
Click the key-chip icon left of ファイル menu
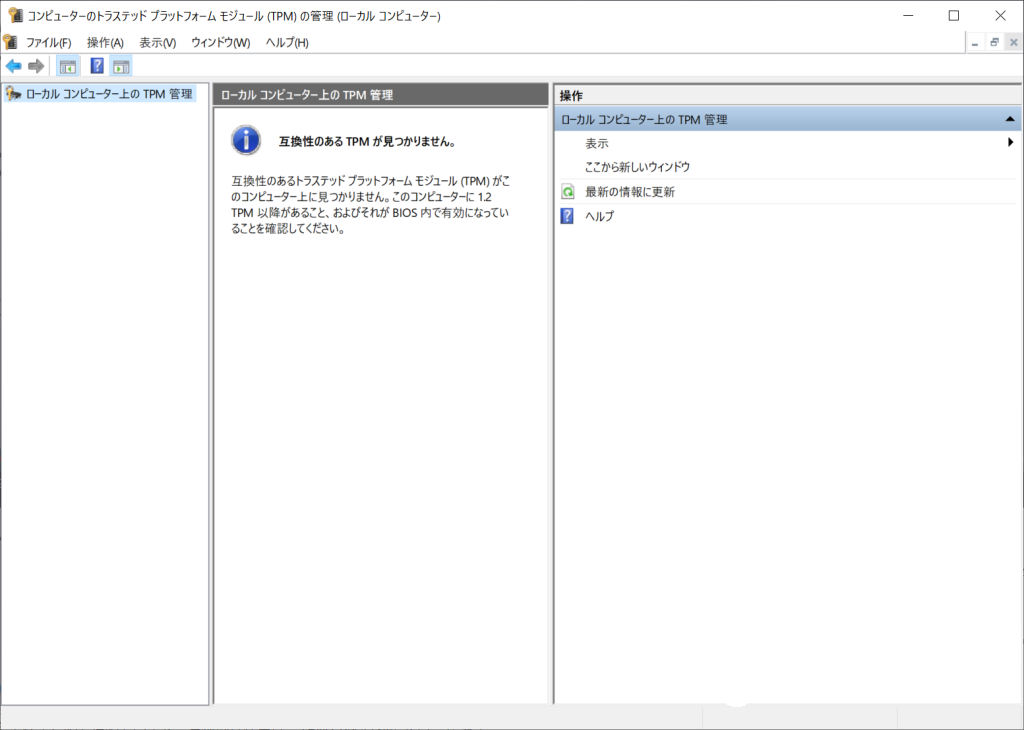(x=10, y=42)
